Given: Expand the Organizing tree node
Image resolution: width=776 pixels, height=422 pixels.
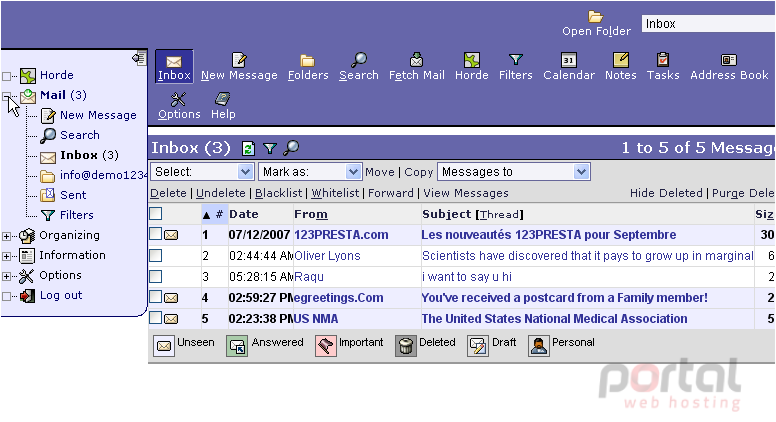Looking at the screenshot, I should 6,236.
